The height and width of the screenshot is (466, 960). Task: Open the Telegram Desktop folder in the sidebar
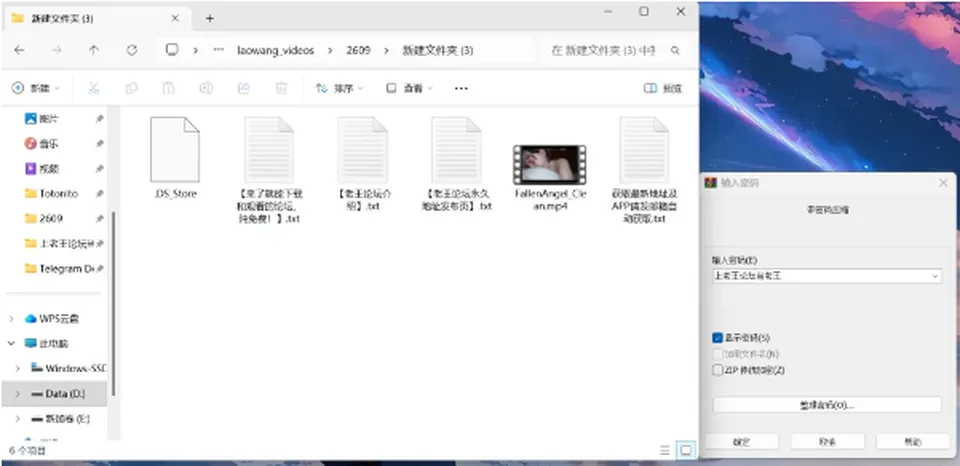(66, 268)
